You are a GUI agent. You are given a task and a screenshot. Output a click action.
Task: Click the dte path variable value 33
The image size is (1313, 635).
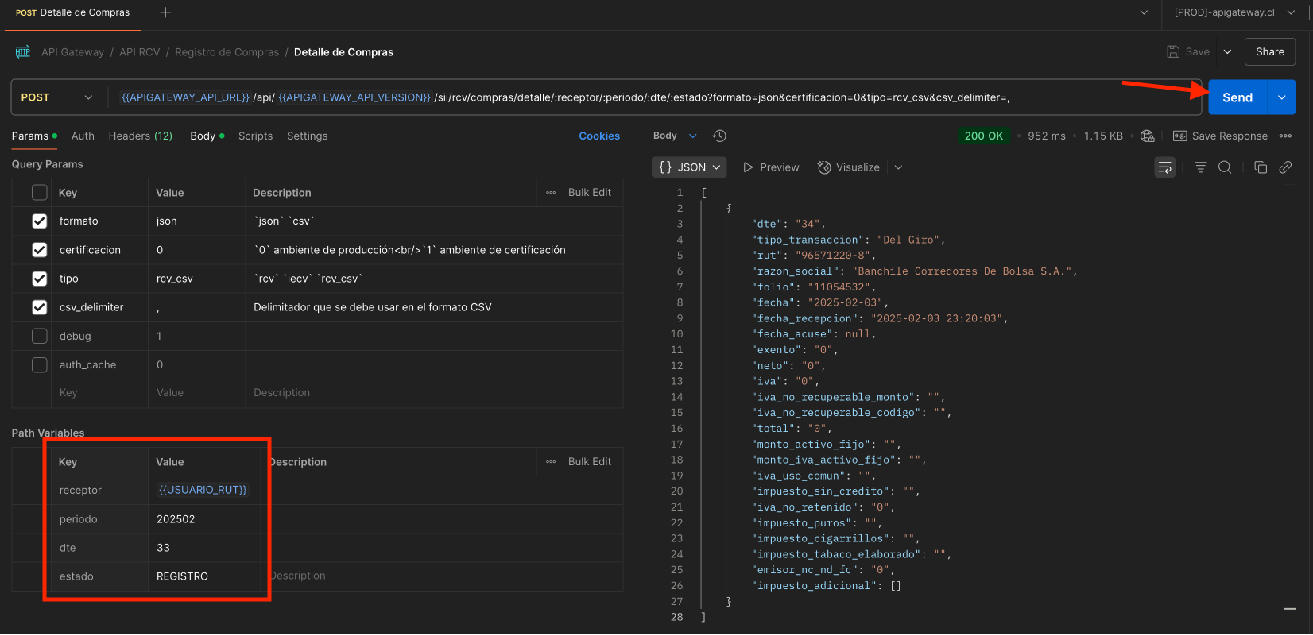pyautogui.click(x=163, y=548)
